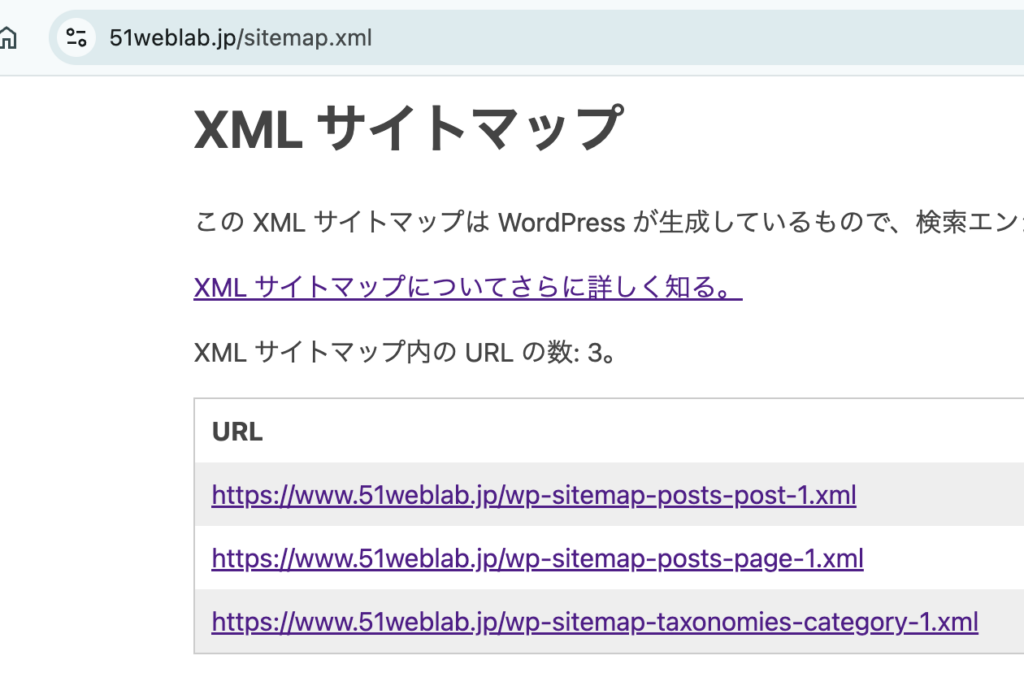
Task: Click blank area right of URL header cell
Action: tap(650, 431)
